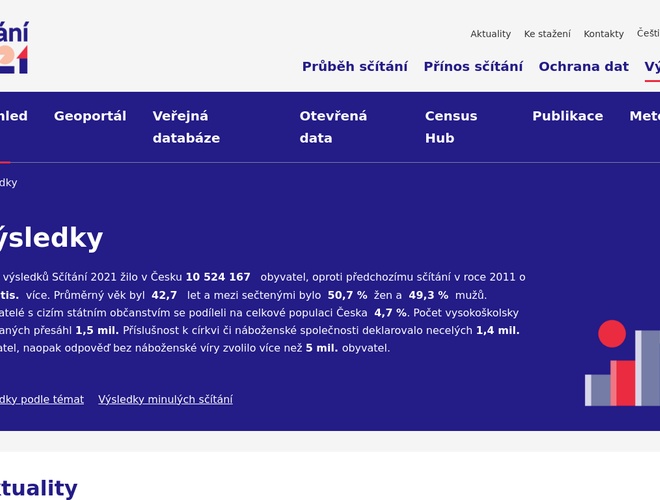Open the Ke stažení downloads link
The height and width of the screenshot is (500, 660).
(x=547, y=34)
